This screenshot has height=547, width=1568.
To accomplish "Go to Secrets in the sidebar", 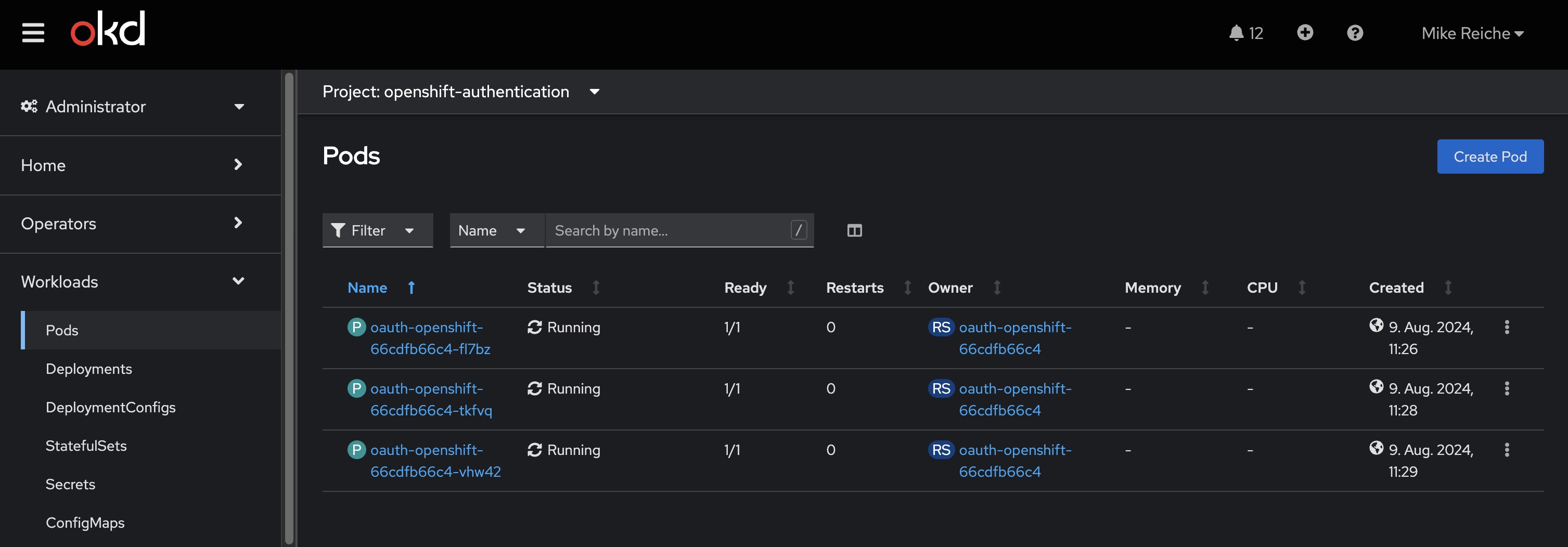I will pos(71,484).
